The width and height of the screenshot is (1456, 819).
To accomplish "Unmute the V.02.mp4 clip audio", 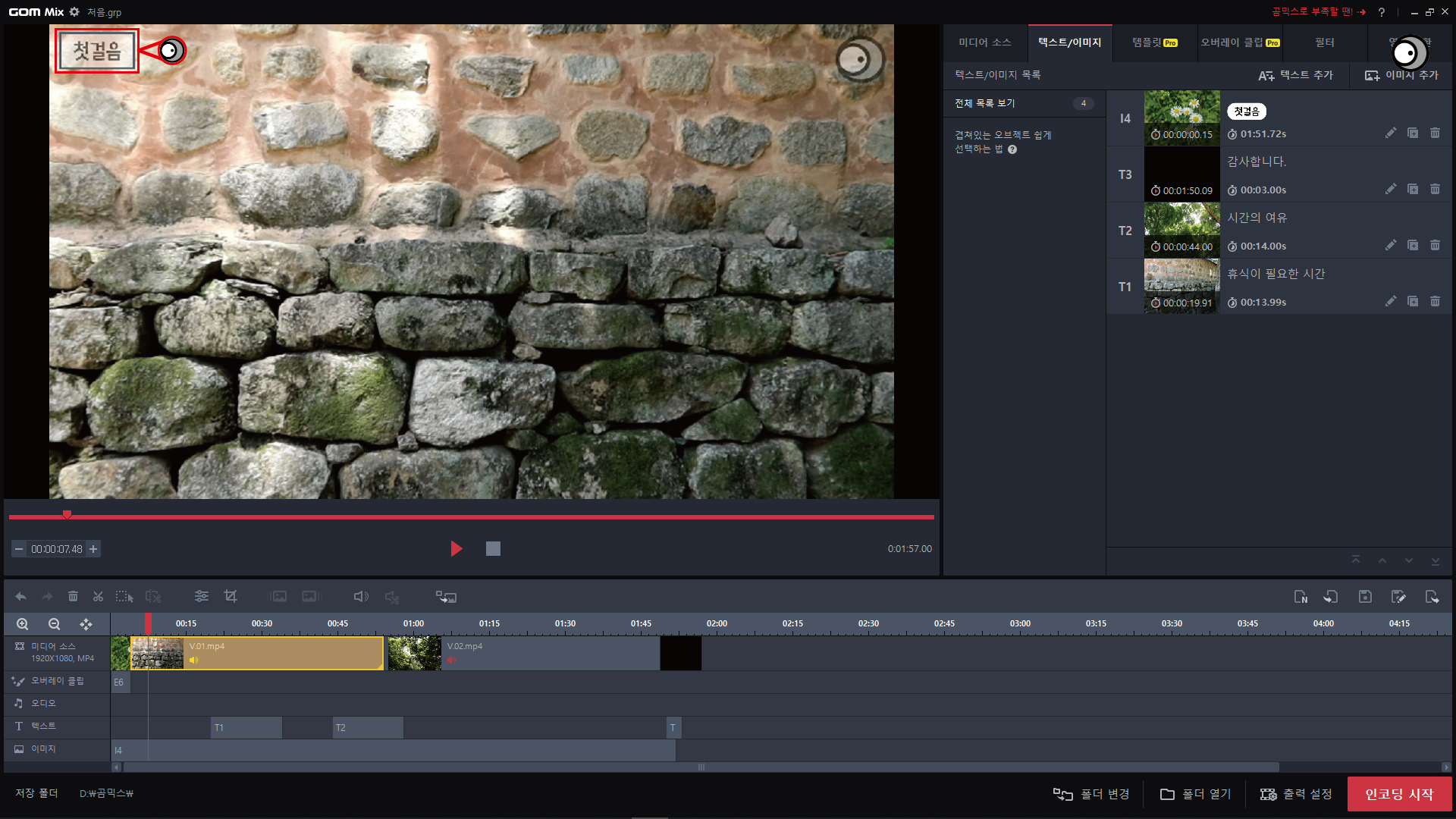I will [451, 660].
